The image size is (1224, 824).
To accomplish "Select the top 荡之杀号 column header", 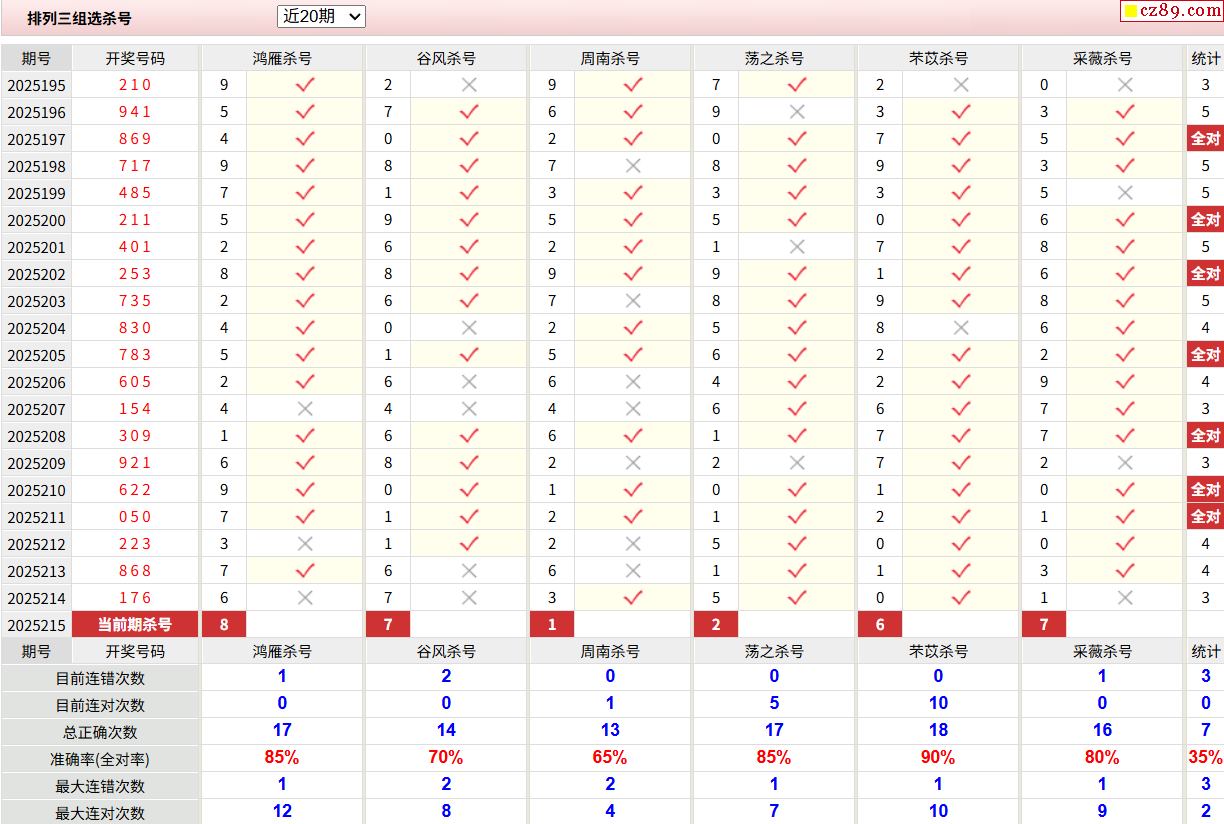I will 774,58.
